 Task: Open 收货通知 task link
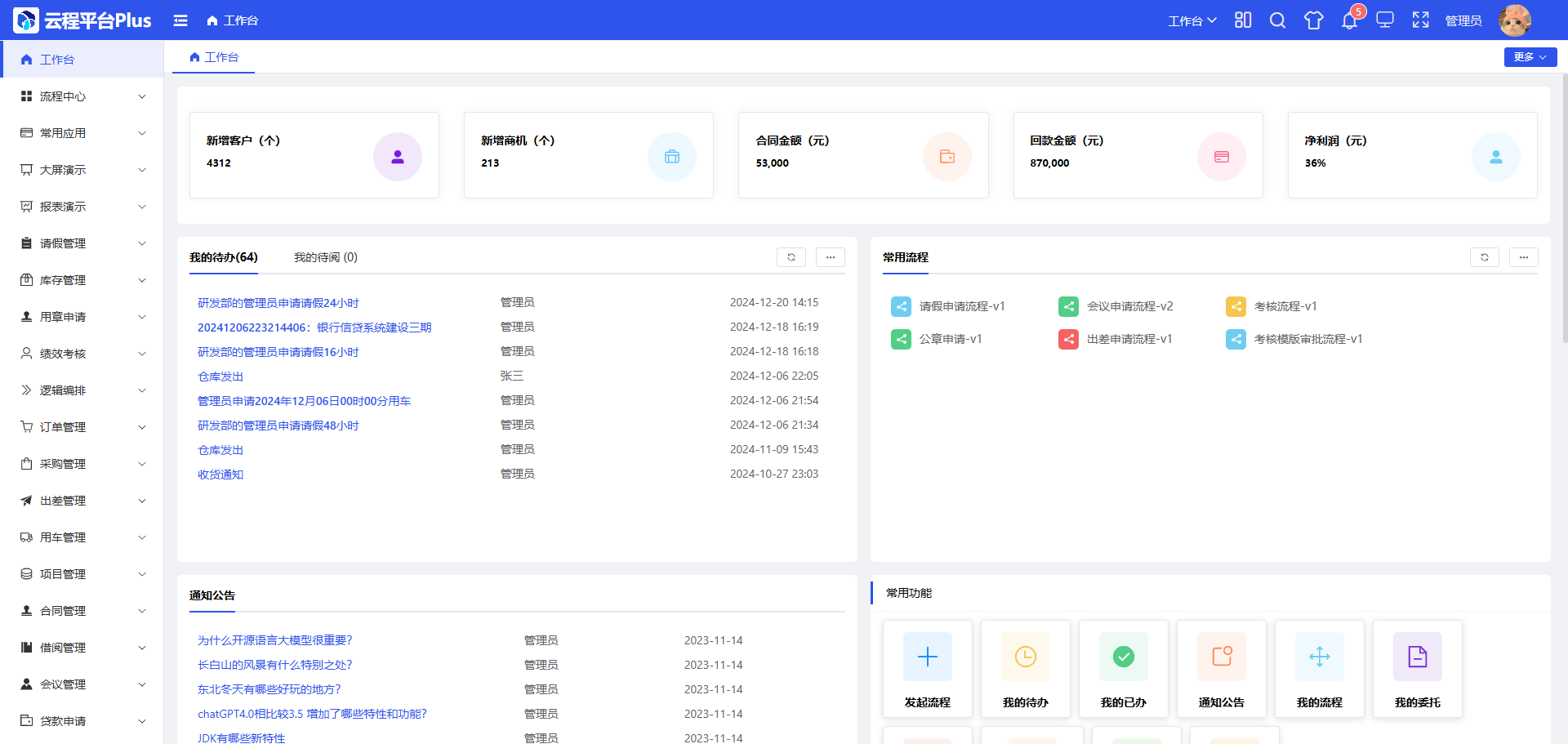click(220, 474)
